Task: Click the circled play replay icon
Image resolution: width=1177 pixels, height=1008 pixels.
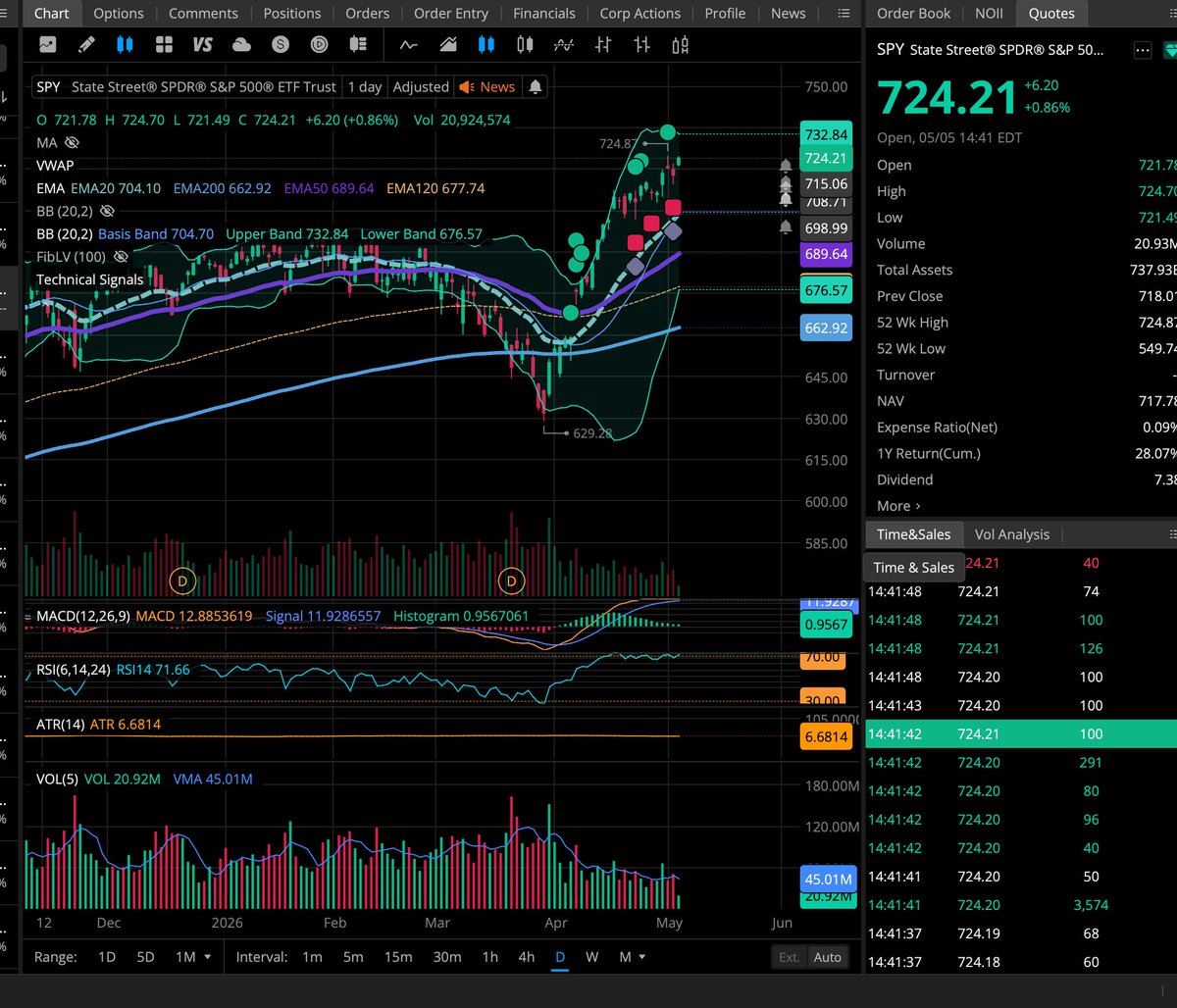Action: click(320, 44)
